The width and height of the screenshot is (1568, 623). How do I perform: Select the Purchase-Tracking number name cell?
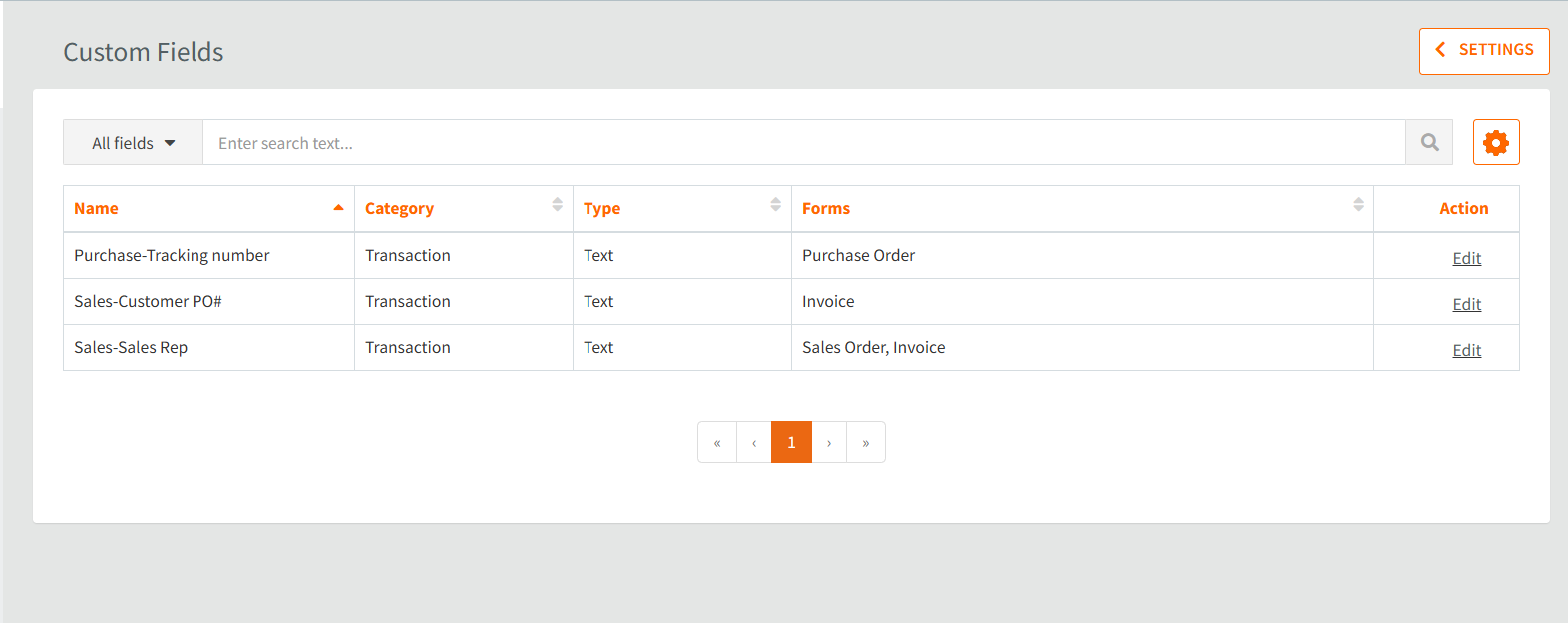pyautogui.click(x=208, y=256)
